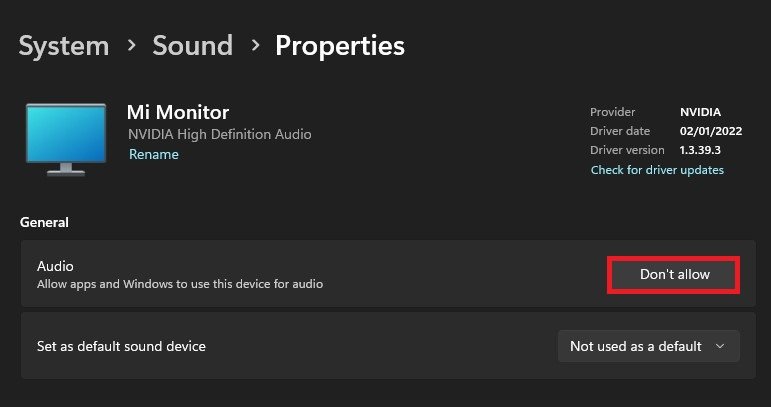Navigate to Sound in the breadcrumb
771x407 pixels.
pos(193,46)
